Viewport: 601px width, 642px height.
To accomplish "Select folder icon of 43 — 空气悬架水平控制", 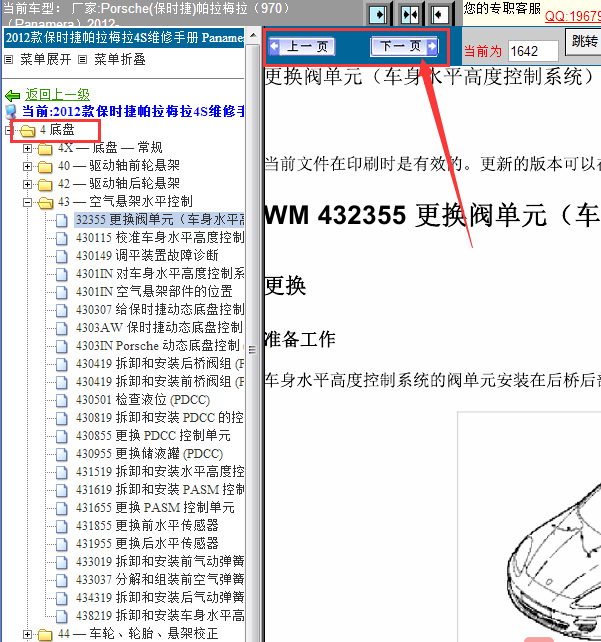I will click(45, 203).
